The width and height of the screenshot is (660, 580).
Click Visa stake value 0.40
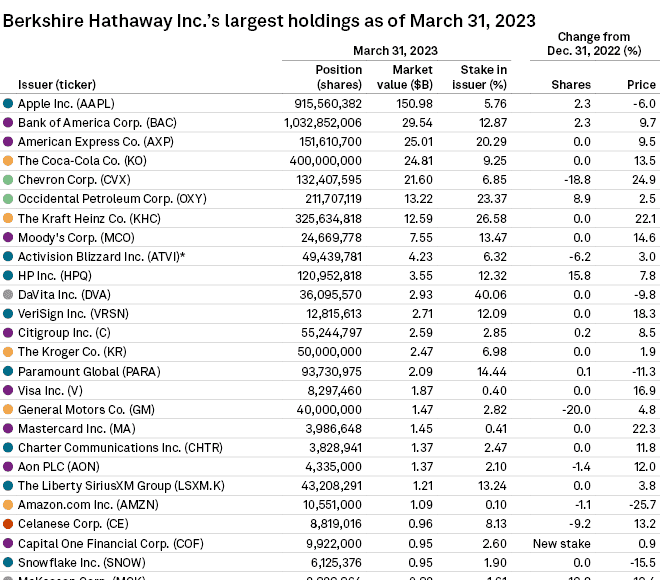click(x=495, y=391)
